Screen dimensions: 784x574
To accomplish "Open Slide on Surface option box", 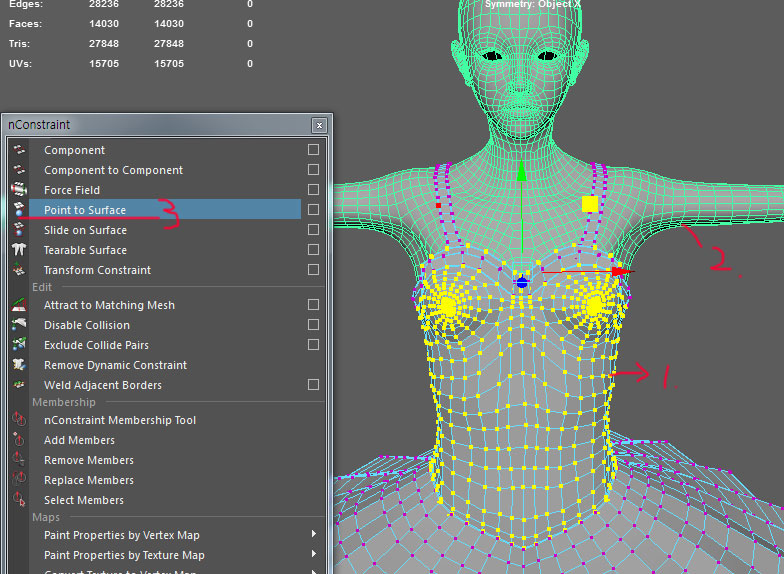I will click(314, 230).
